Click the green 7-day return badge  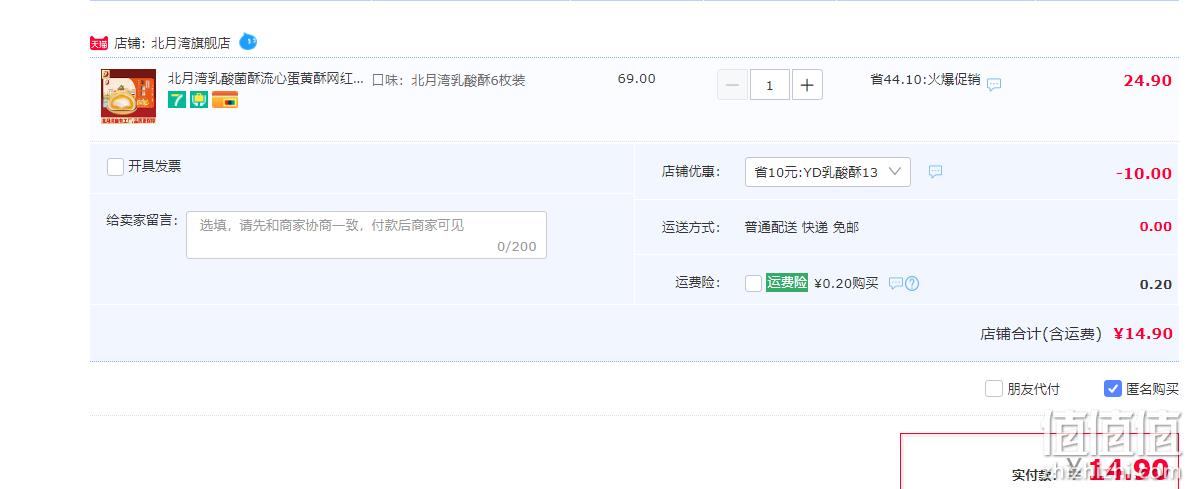pos(177,99)
